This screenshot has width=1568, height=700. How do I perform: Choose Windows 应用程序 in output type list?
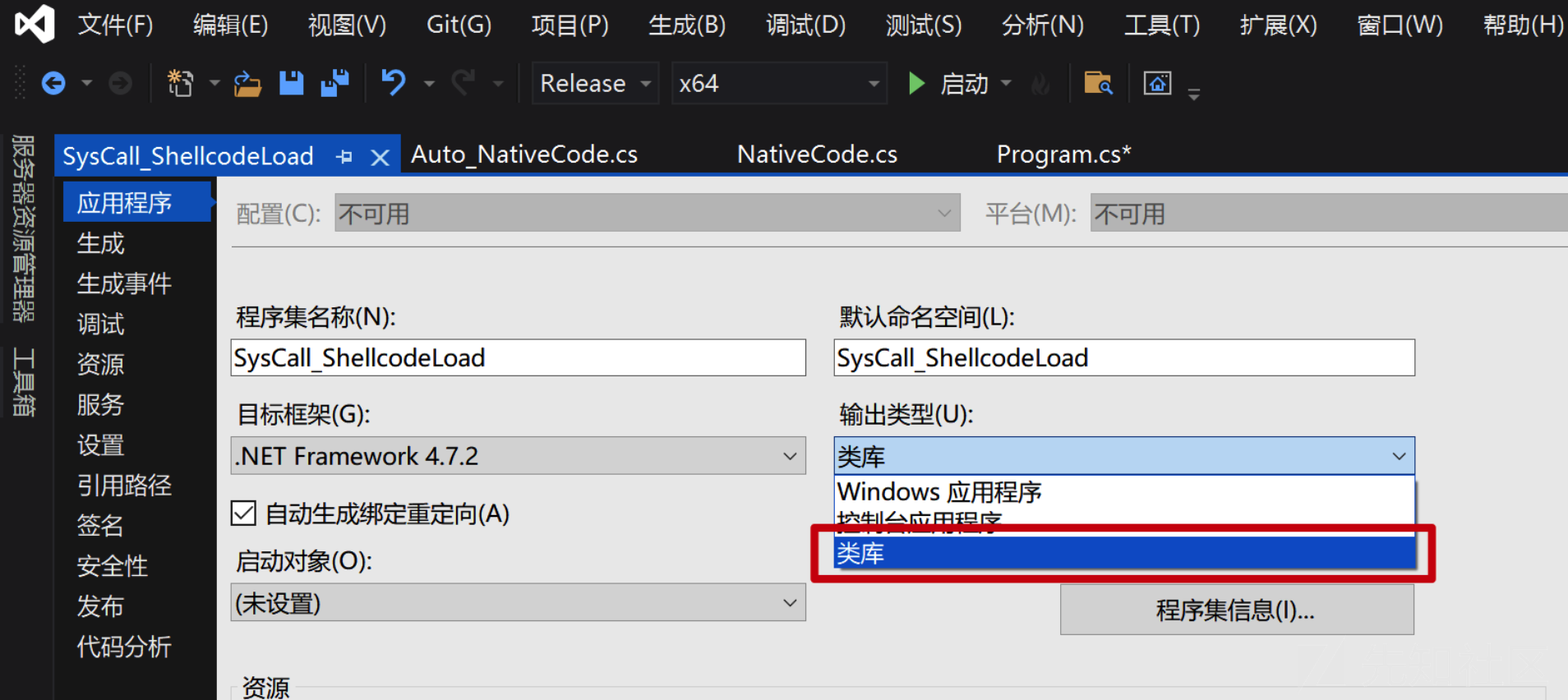click(1124, 491)
